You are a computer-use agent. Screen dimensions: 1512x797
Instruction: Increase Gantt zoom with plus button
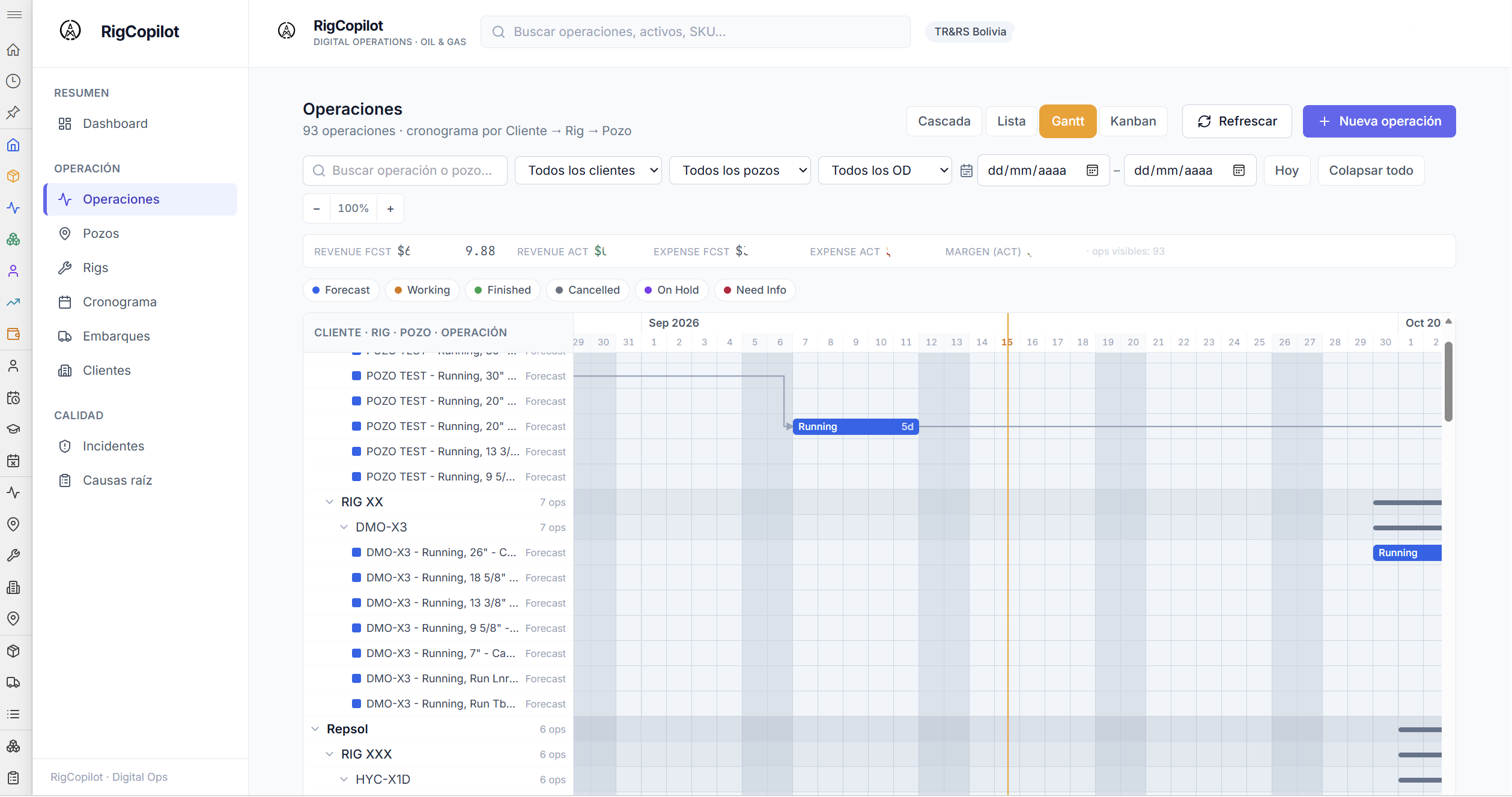[x=390, y=208]
